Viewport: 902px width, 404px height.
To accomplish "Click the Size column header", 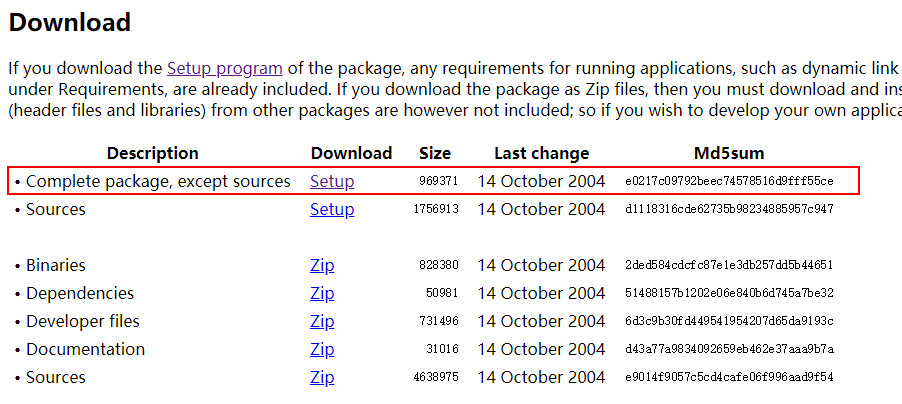I will [435, 153].
